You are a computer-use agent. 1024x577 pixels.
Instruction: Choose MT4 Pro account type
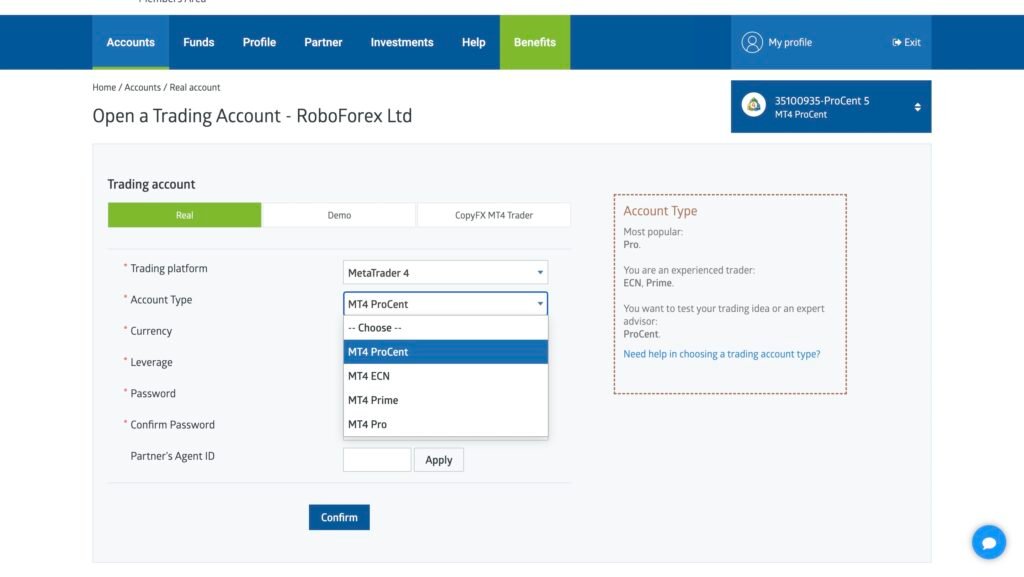[x=445, y=424]
